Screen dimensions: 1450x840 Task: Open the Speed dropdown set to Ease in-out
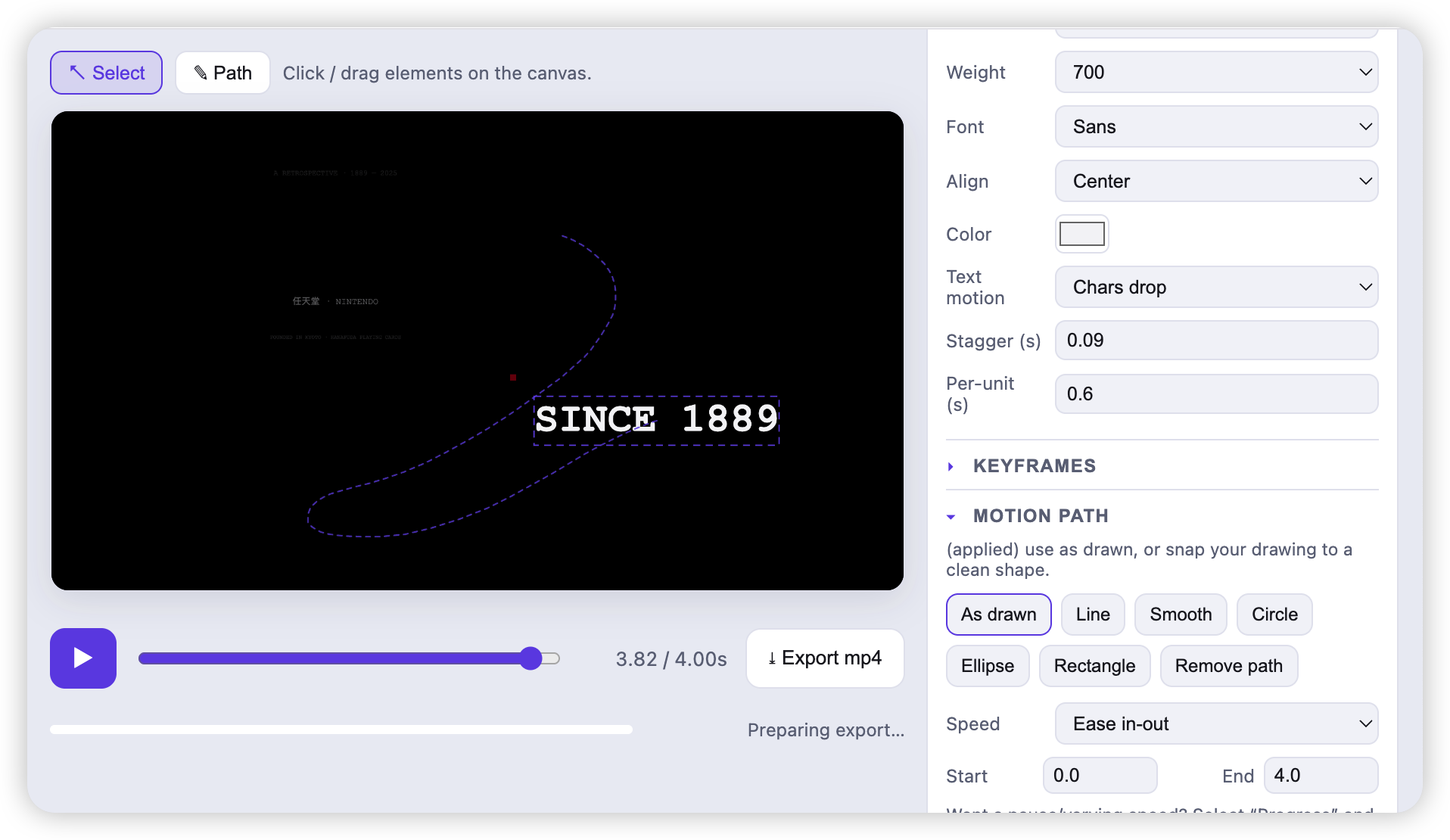pos(1216,723)
